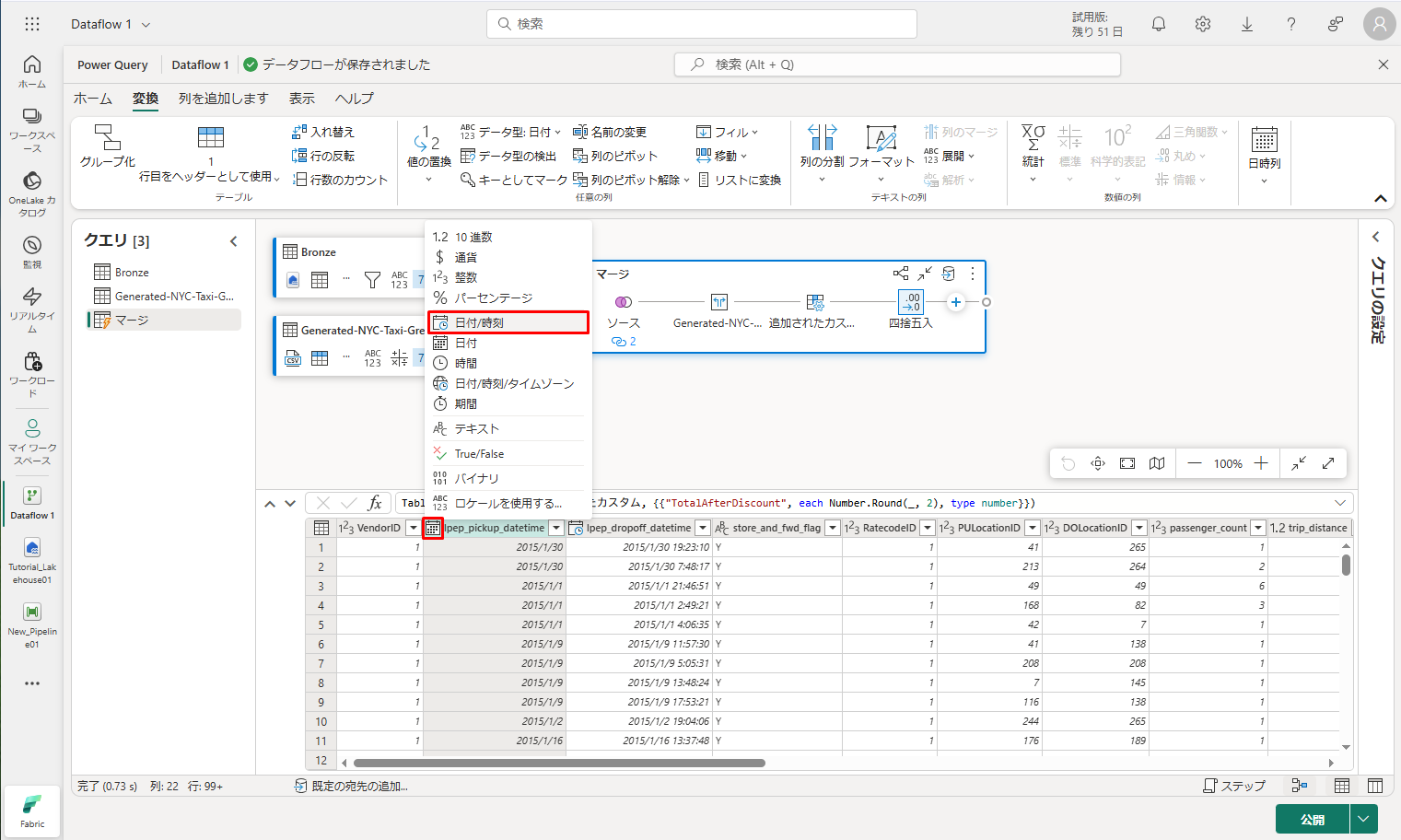Viewport: 1401px width, 840px height.
Task: Click the fit to view icon
Action: point(1127,463)
